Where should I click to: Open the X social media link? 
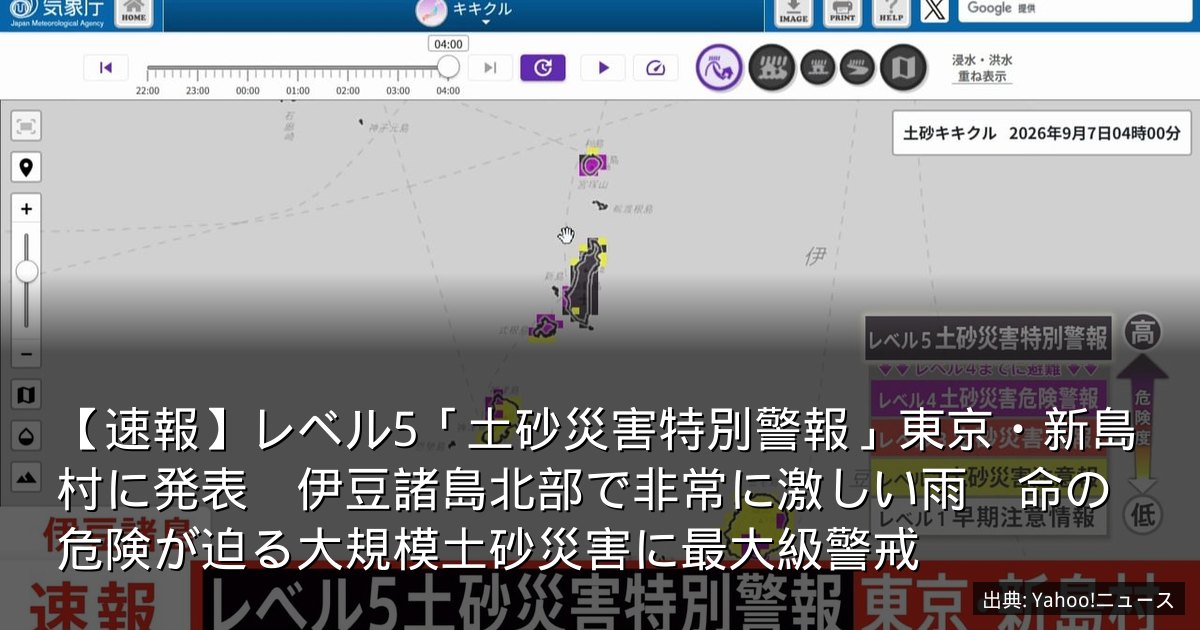933,11
